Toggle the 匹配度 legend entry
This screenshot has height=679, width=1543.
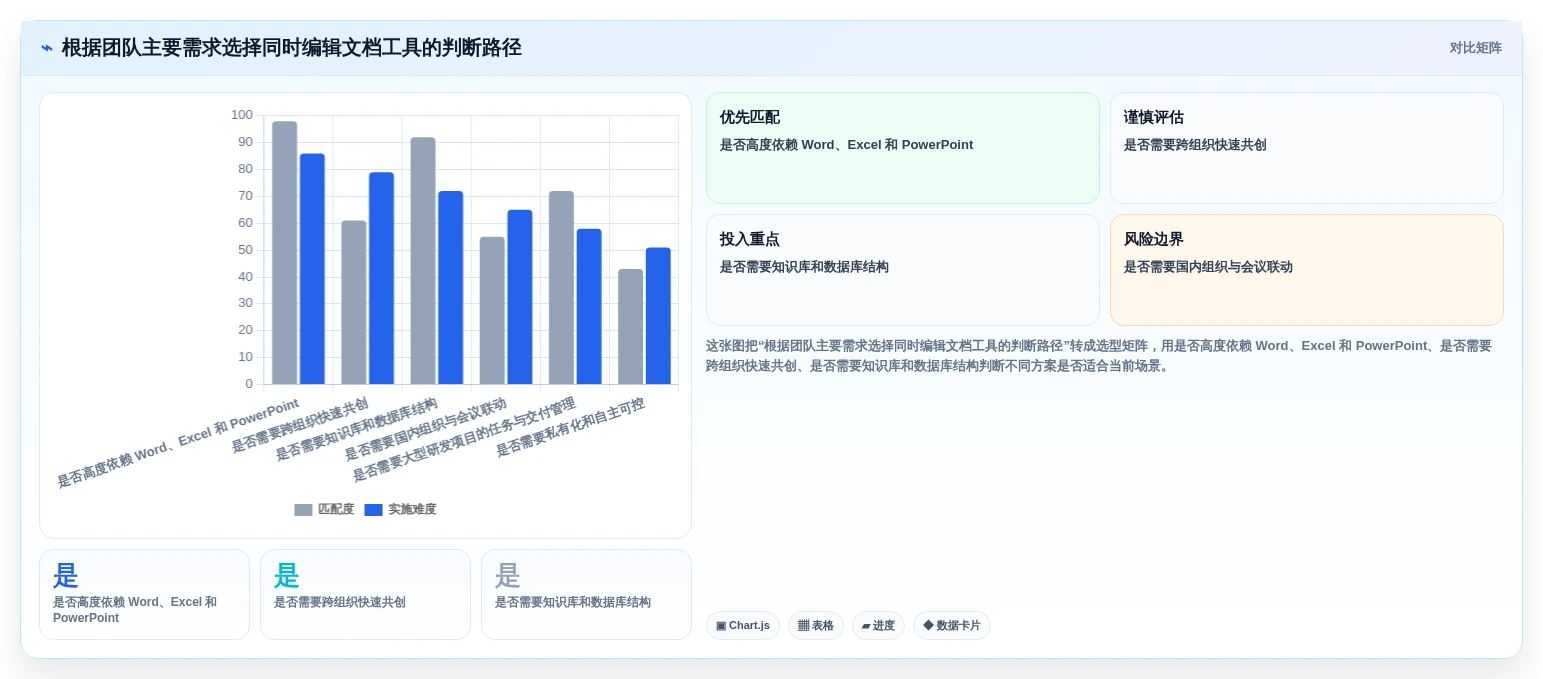(324, 509)
